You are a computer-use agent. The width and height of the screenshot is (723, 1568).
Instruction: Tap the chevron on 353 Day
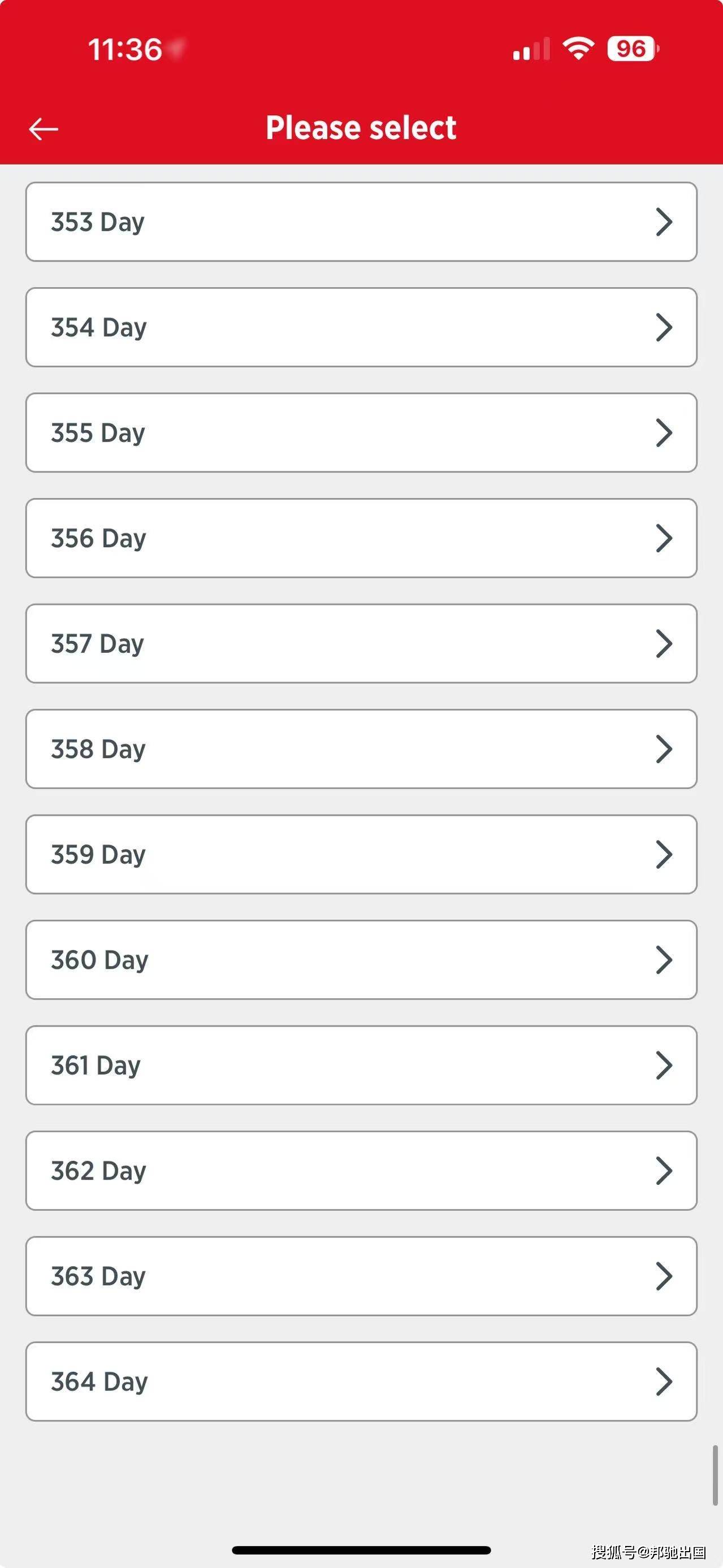(x=664, y=222)
